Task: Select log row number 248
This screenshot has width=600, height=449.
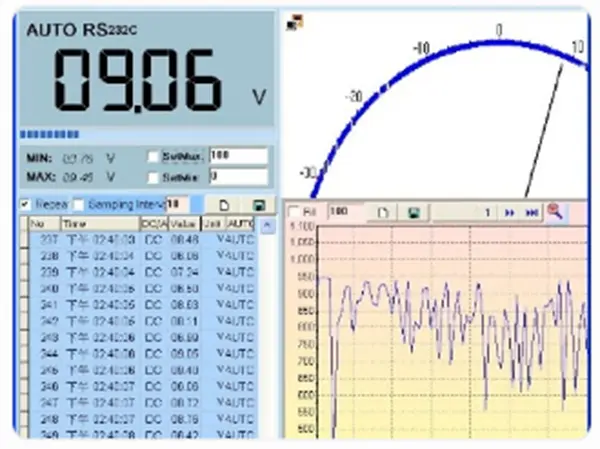Action: [142, 420]
